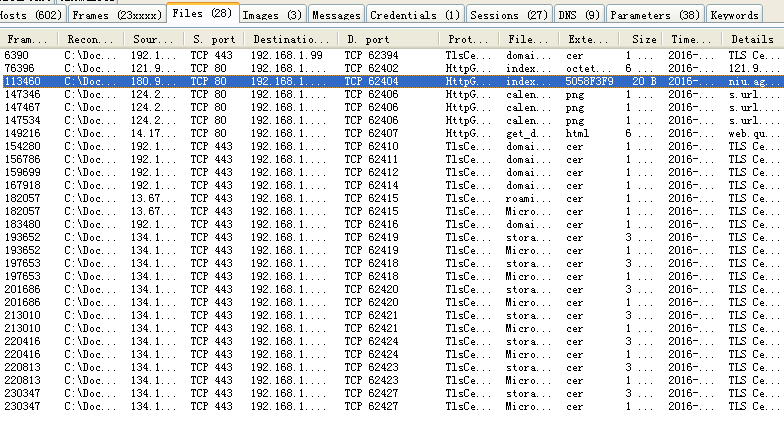Viewport: 784px width, 432px height.
Task: Show the Sessions (27) tab
Action: (x=509, y=14)
